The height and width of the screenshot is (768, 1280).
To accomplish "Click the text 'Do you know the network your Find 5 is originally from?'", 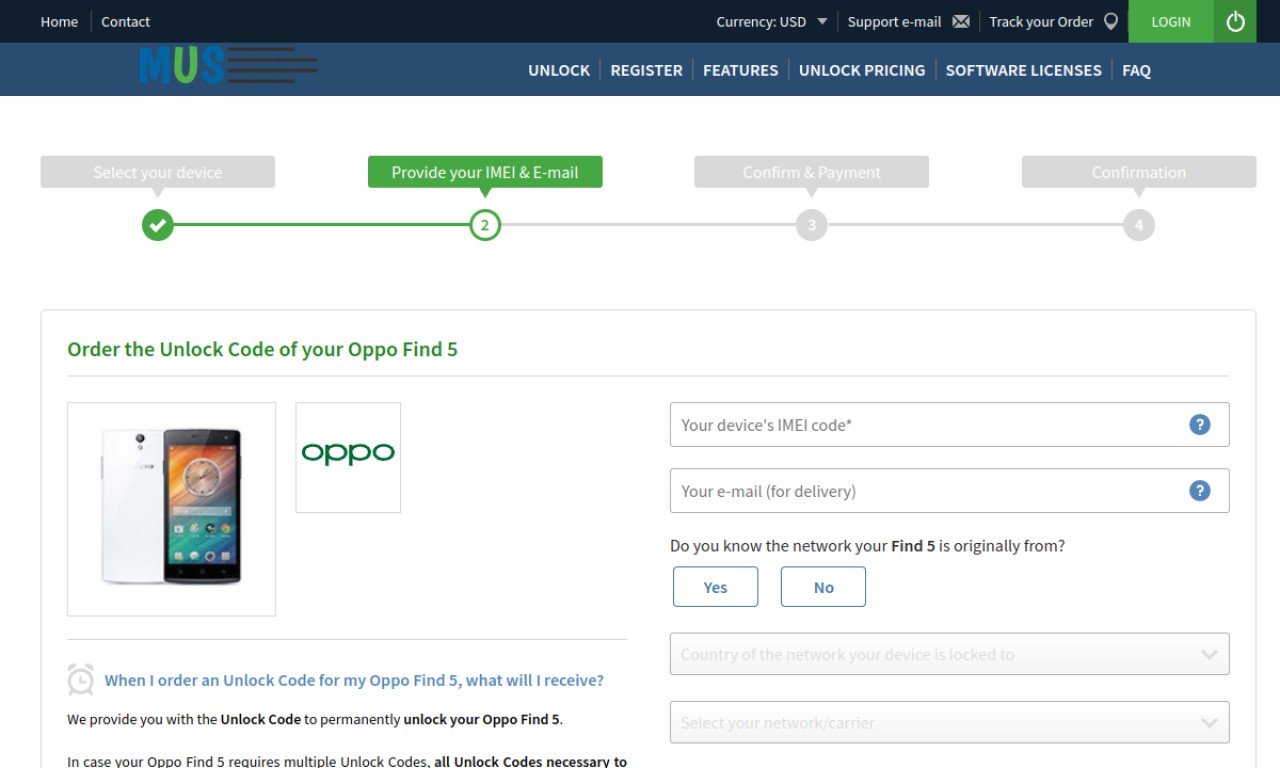I will (867, 546).
